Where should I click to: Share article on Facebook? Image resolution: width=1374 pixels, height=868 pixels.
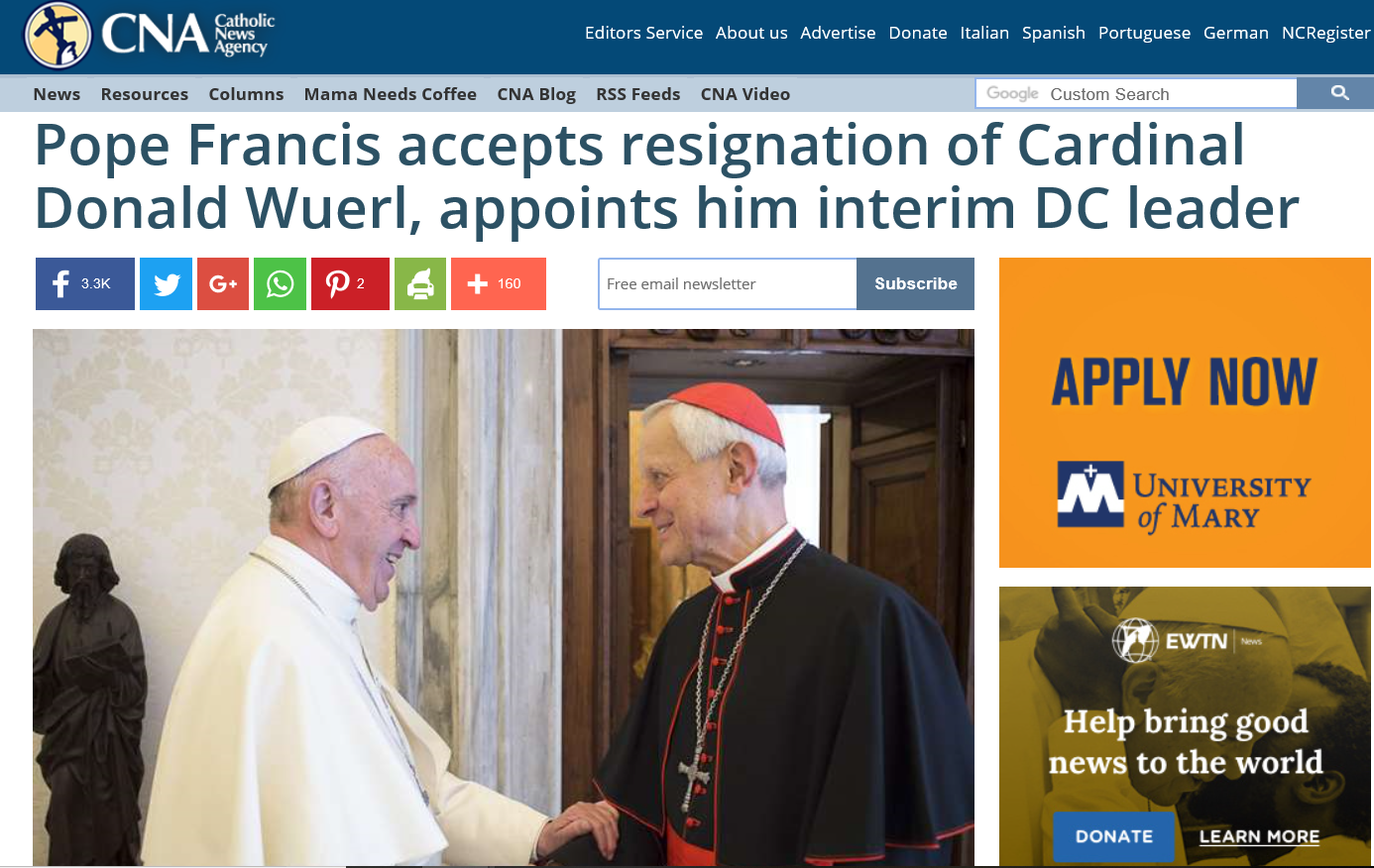coord(85,283)
